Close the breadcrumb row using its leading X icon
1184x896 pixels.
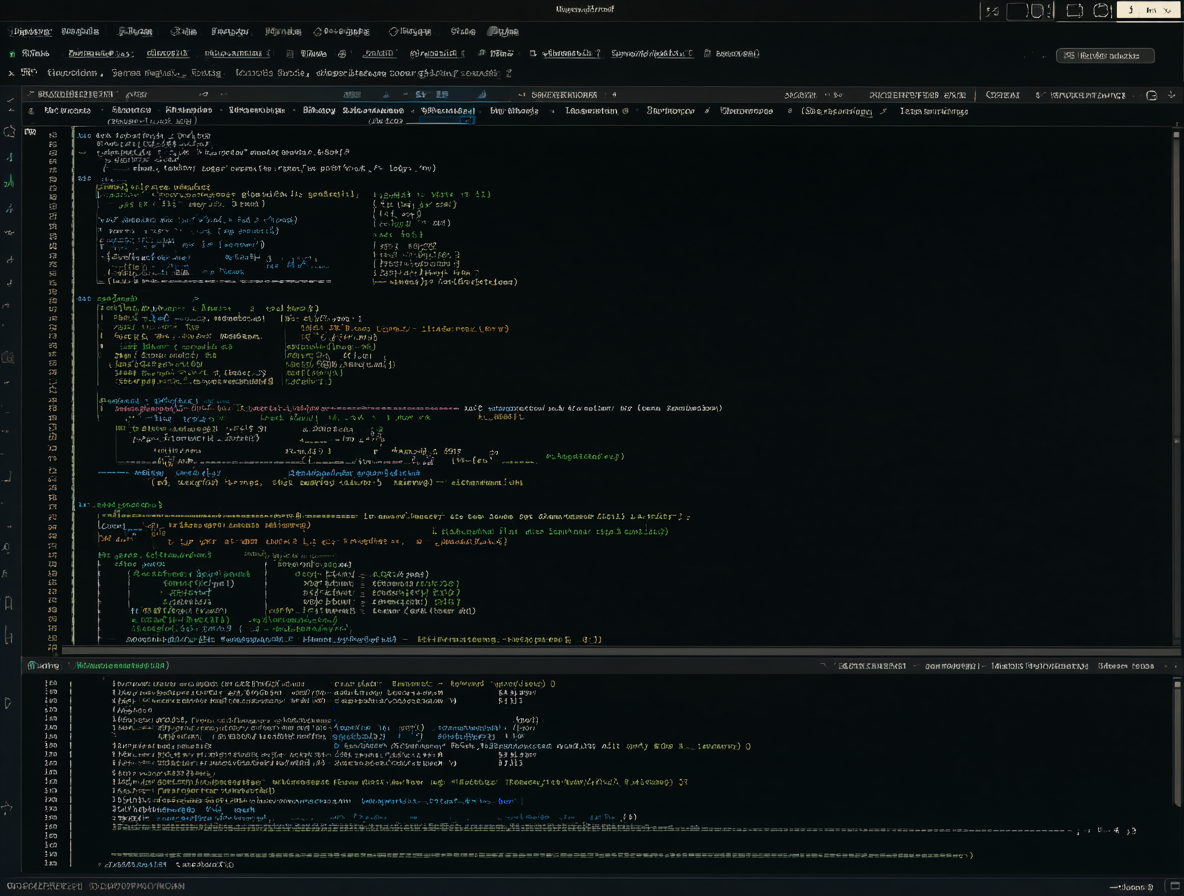pyautogui.click(x=11, y=73)
